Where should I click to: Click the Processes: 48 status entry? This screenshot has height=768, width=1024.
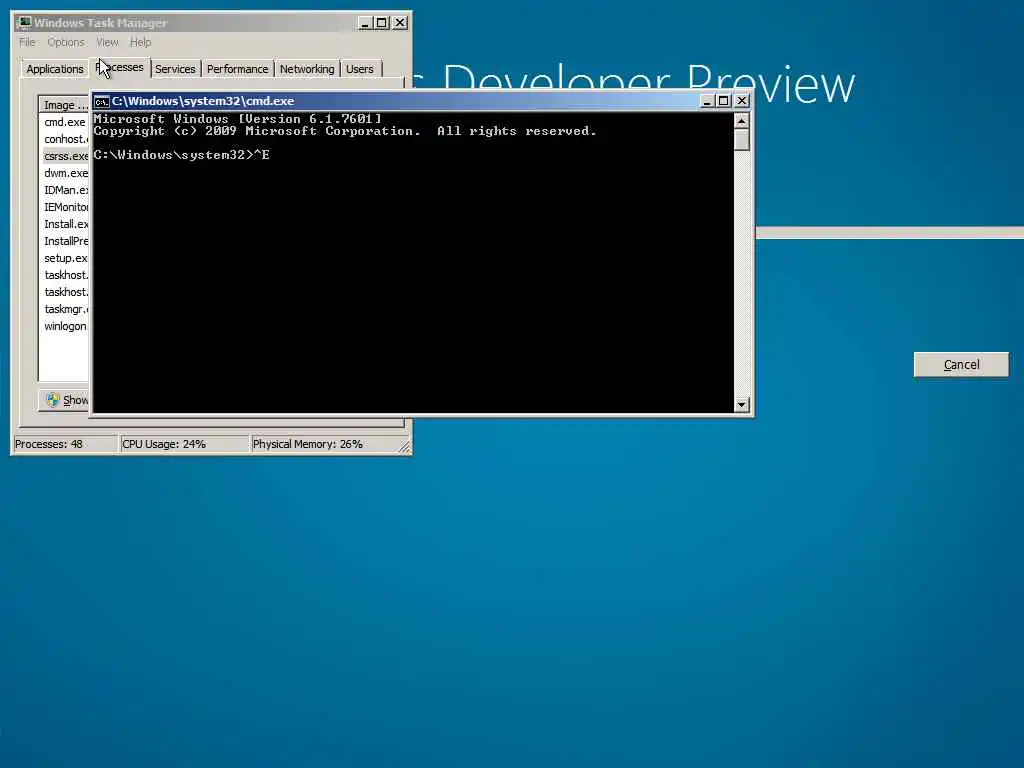65,444
